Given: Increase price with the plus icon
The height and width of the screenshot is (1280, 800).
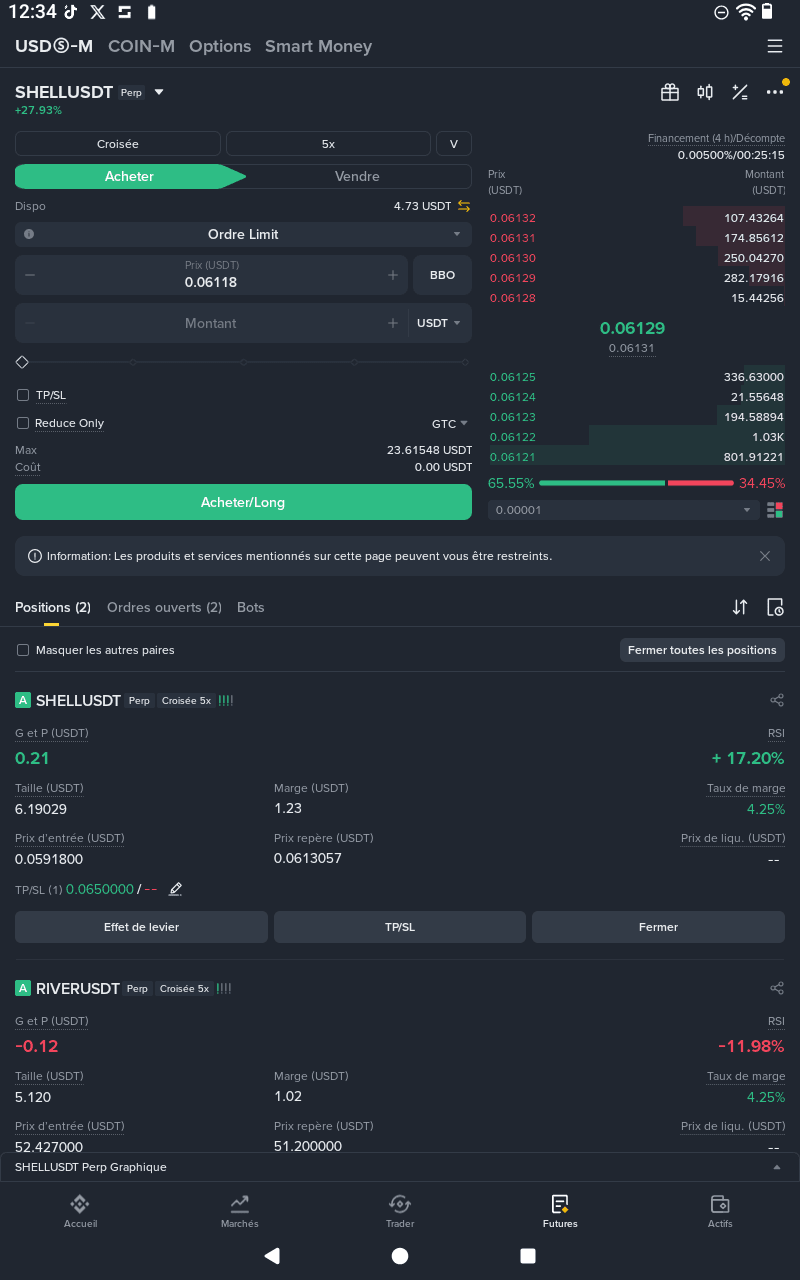Looking at the screenshot, I should pyautogui.click(x=393, y=275).
